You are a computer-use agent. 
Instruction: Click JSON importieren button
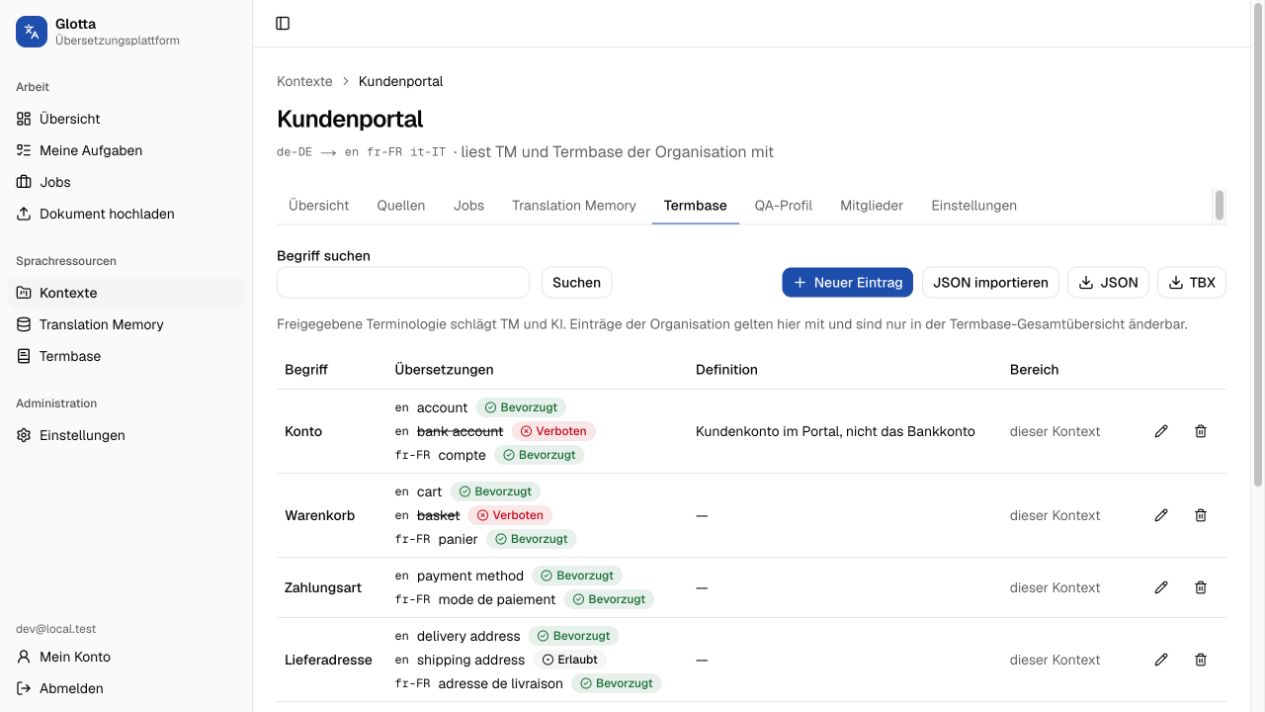pos(991,282)
